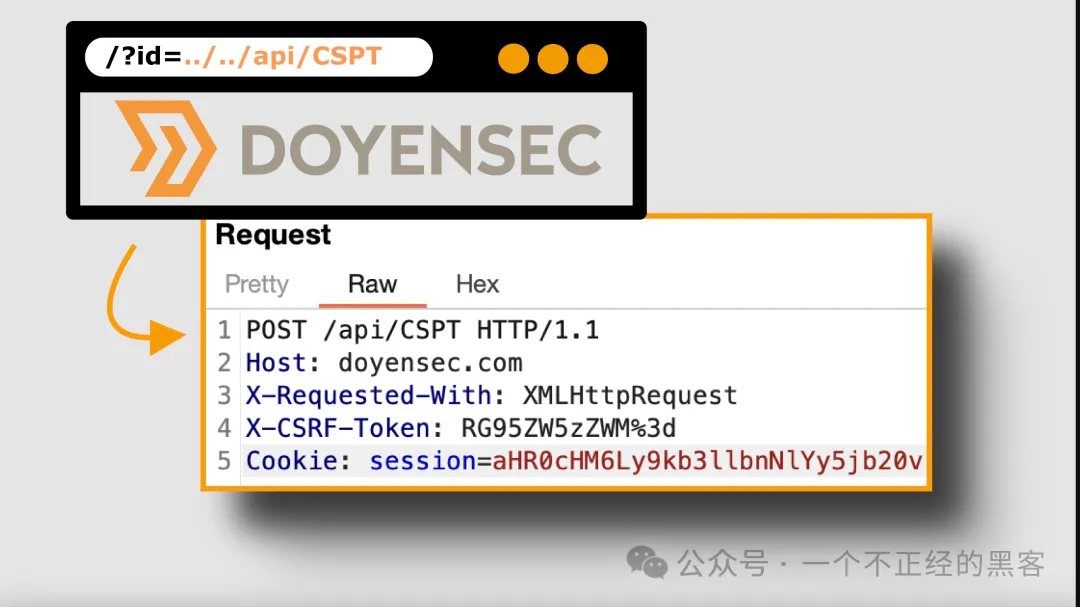The height and width of the screenshot is (607, 1080).
Task: Select the Raw tab
Action: click(372, 284)
